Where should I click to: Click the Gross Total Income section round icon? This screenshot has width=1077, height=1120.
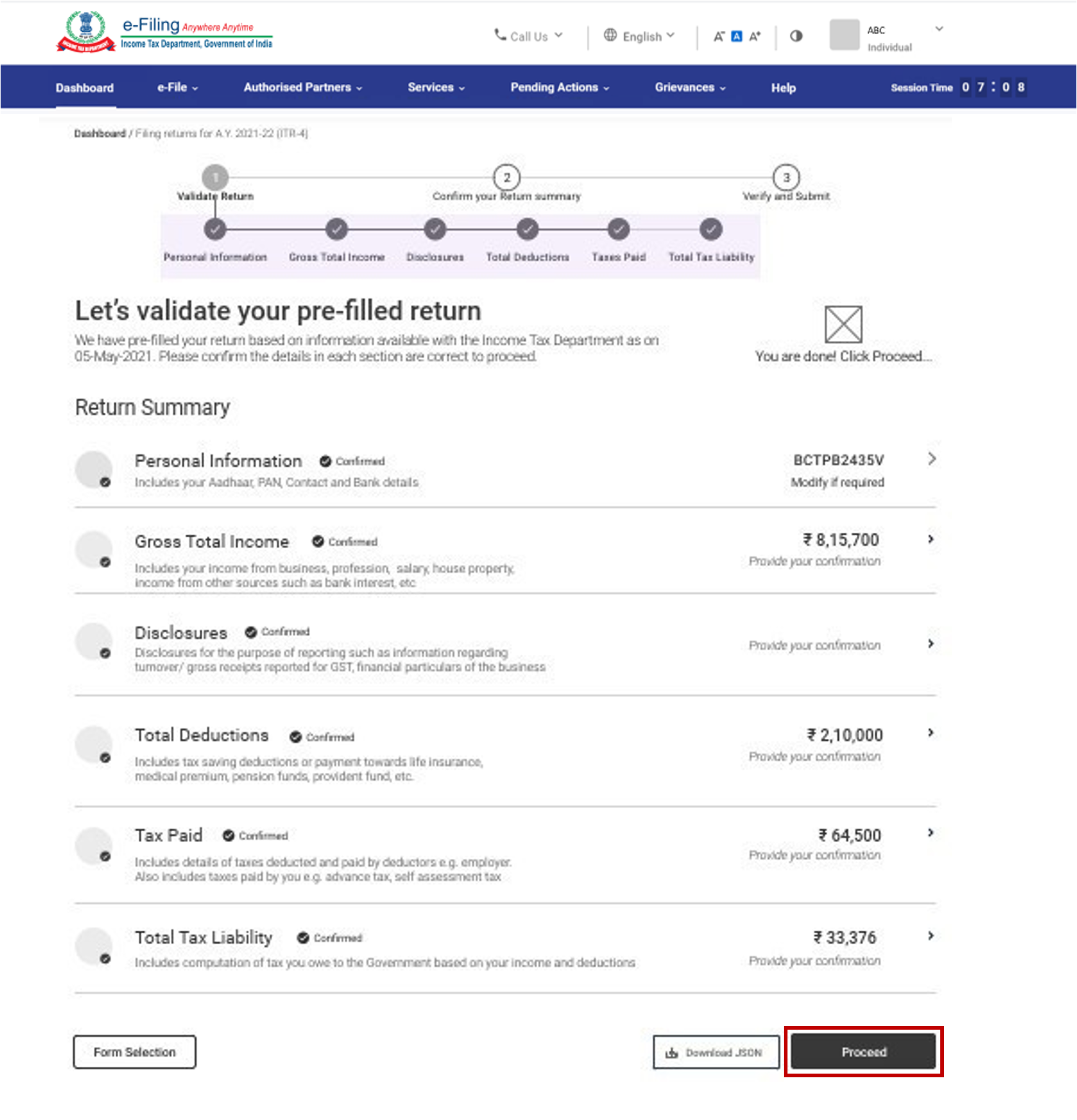point(93,549)
